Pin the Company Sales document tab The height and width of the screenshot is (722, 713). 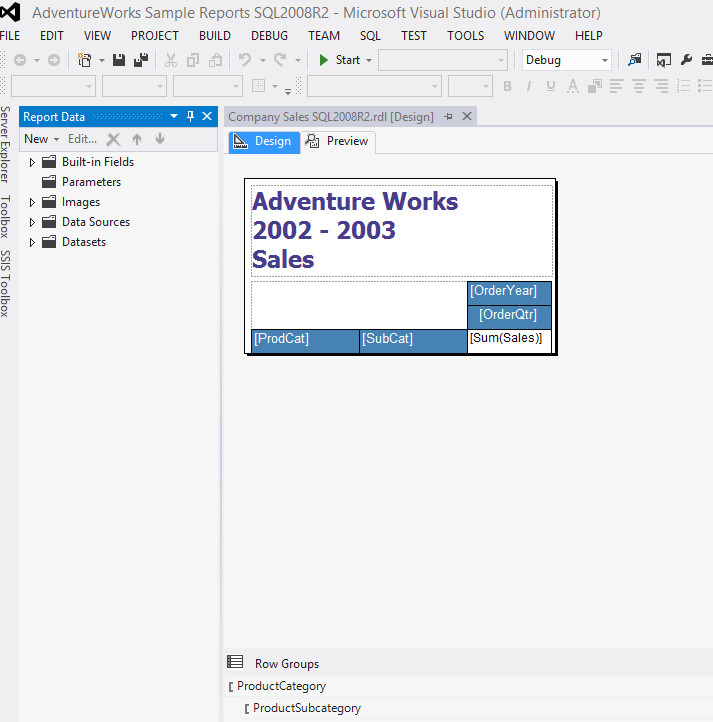point(448,117)
